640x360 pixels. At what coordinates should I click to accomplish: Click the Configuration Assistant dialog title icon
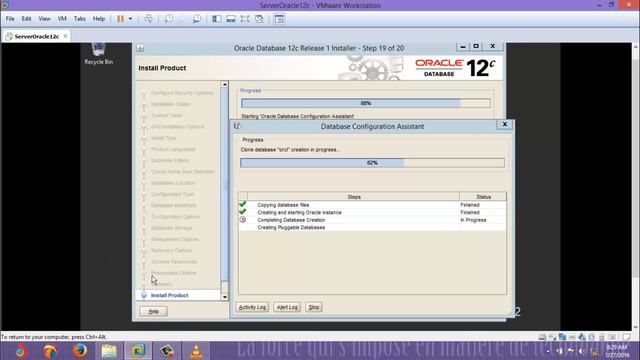(x=237, y=126)
